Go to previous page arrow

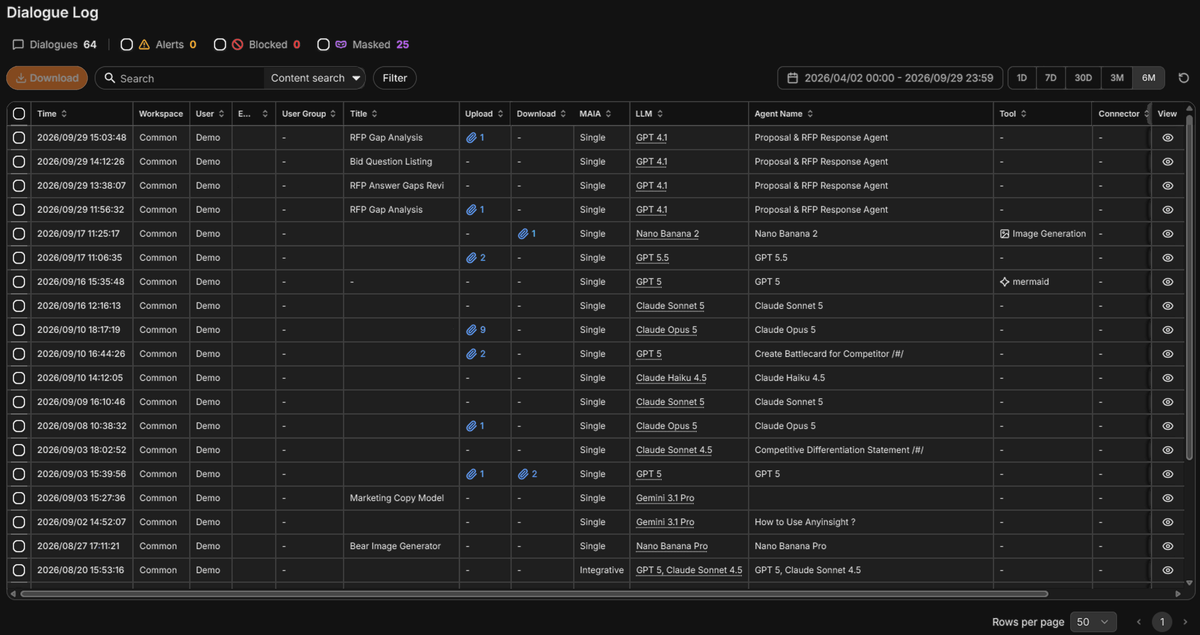click(x=1138, y=622)
